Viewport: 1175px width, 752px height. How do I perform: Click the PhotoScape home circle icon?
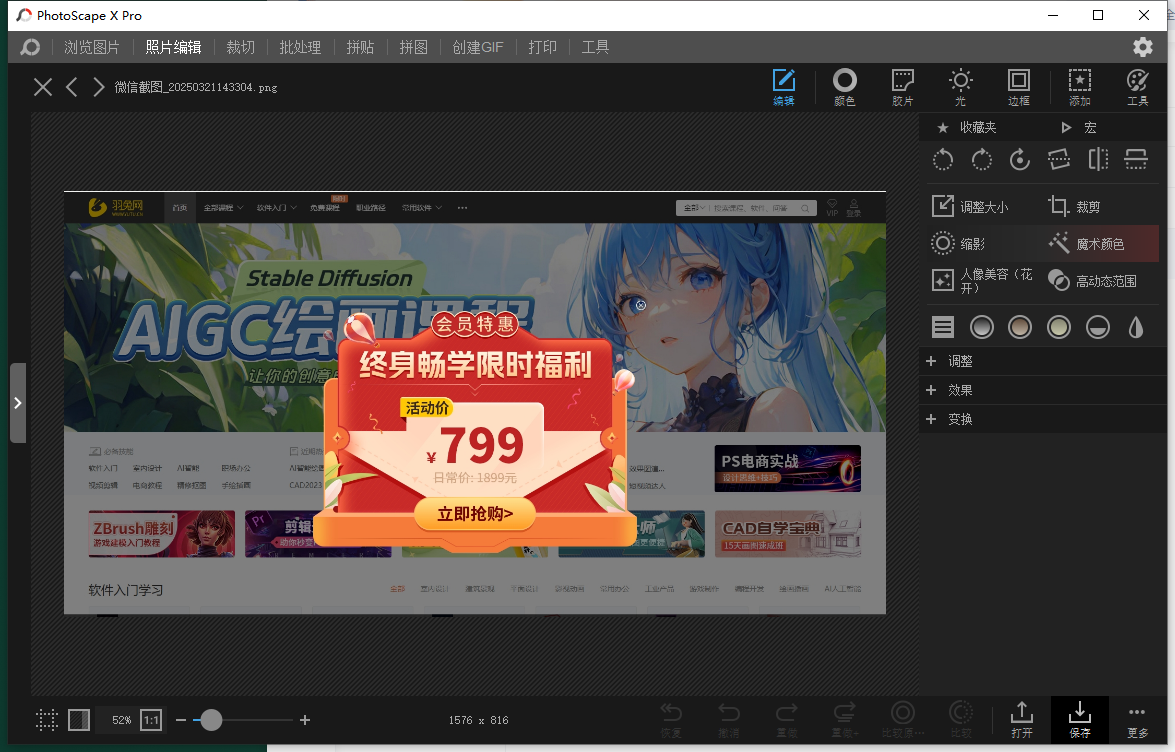(30, 47)
